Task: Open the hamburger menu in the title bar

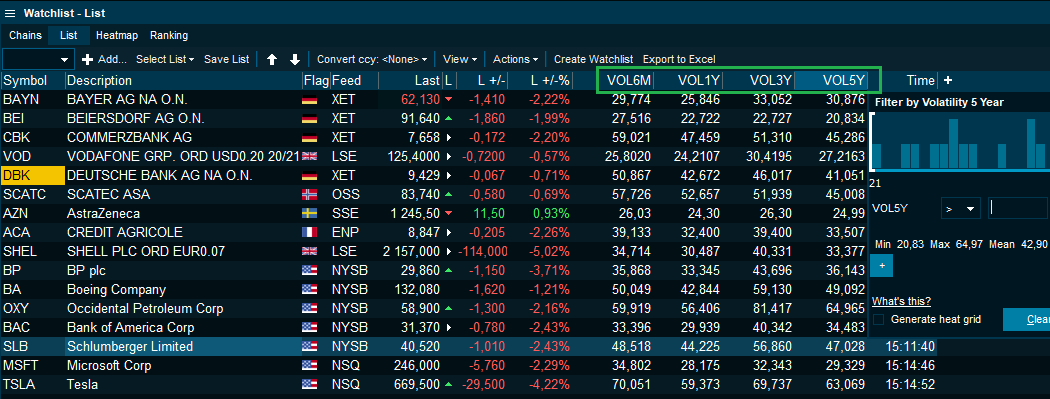Action: [10, 13]
